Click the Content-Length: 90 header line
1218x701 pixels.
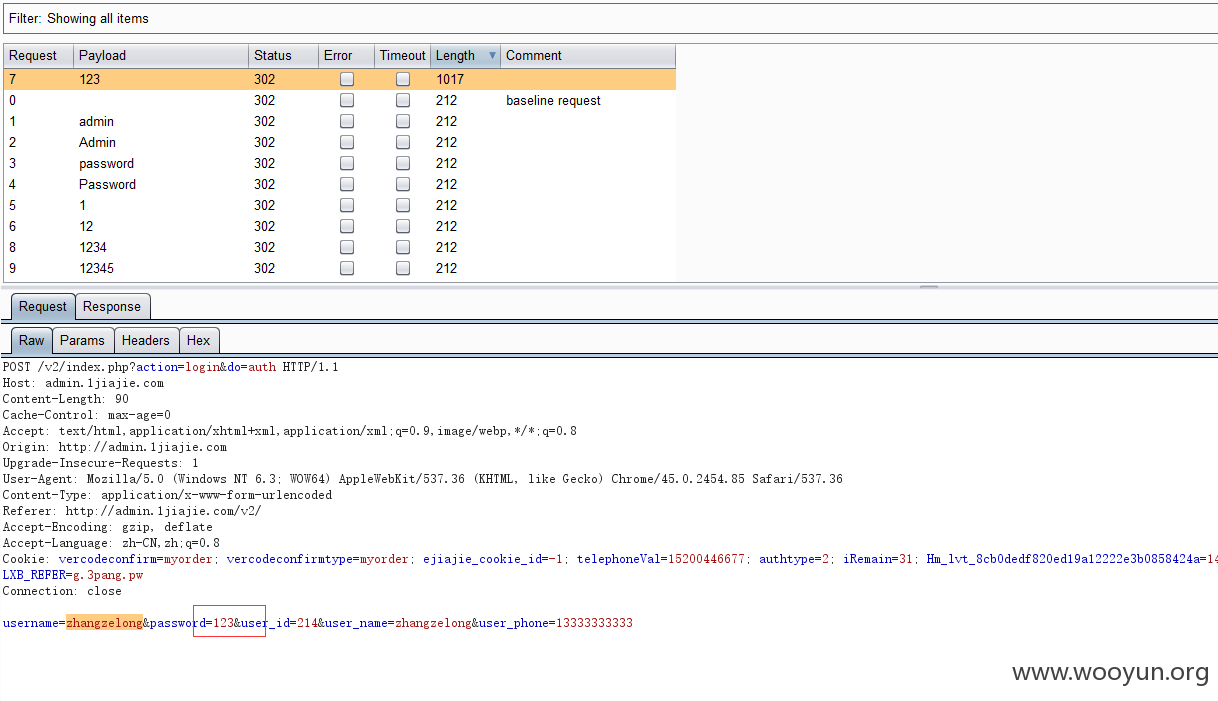coord(65,399)
